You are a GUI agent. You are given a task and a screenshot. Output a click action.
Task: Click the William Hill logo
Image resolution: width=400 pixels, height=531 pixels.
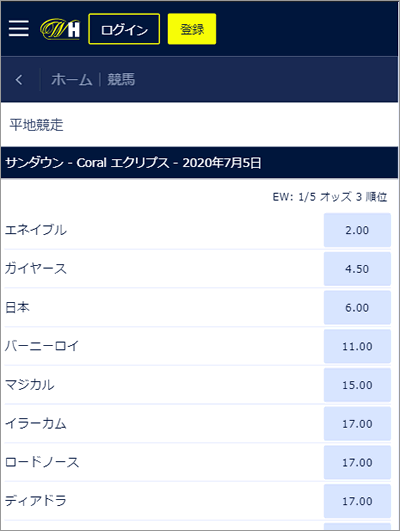[60, 29]
